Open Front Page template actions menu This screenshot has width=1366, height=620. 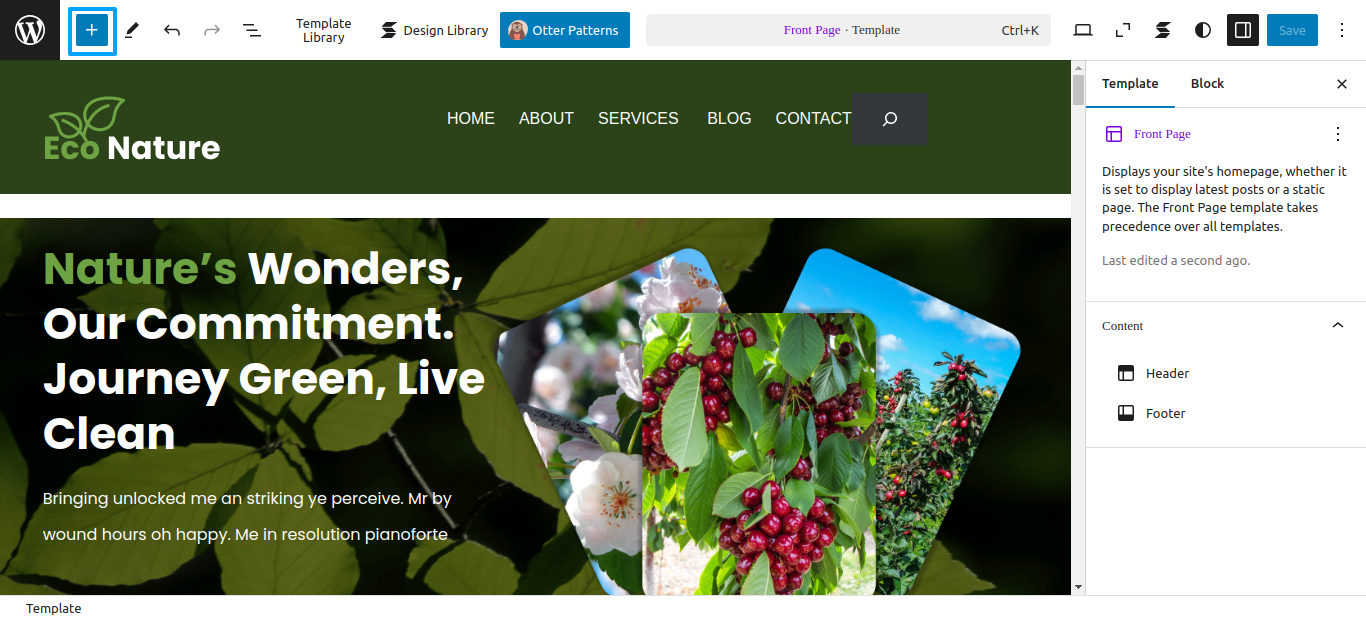point(1338,134)
